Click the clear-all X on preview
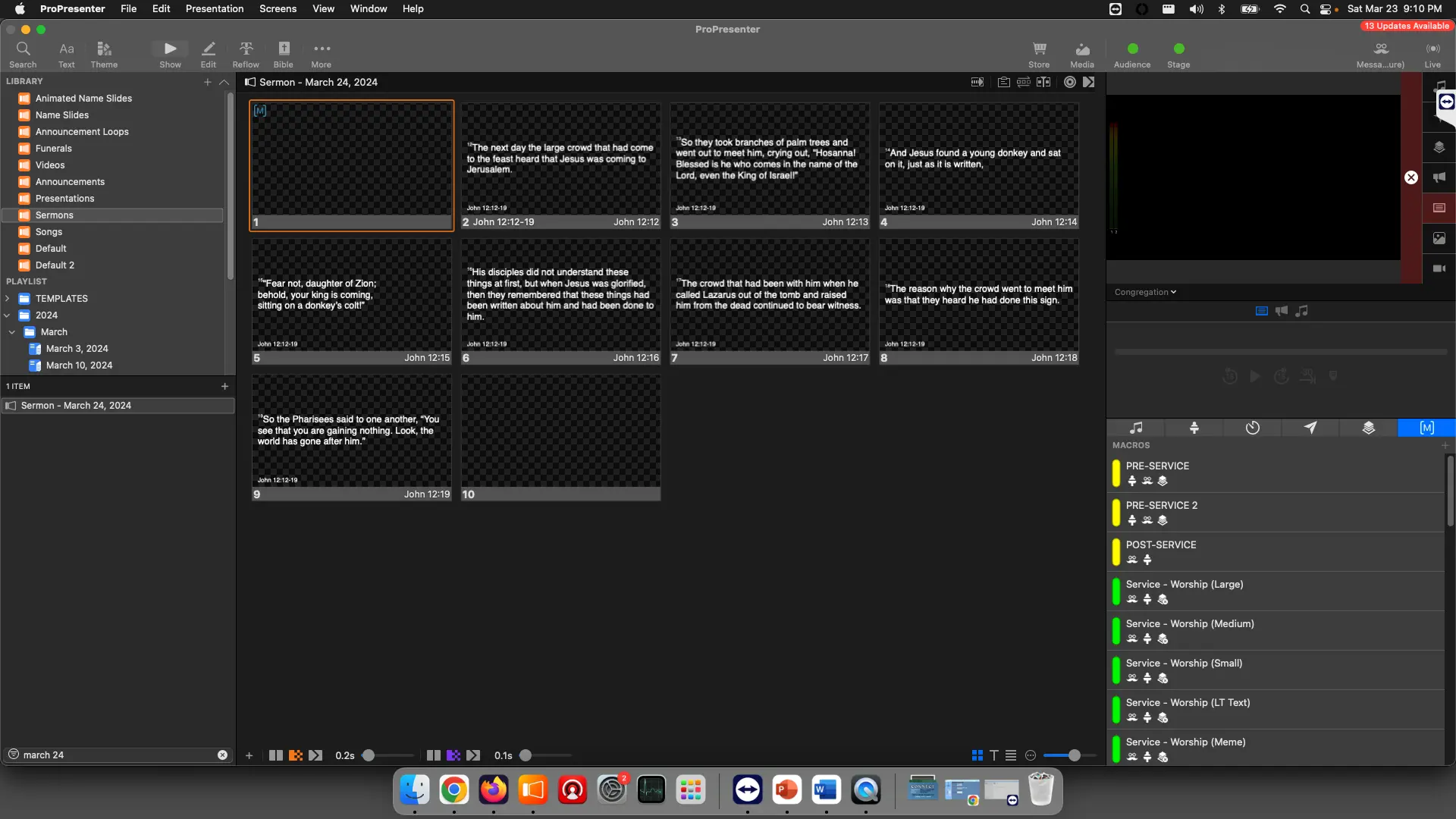This screenshot has height=819, width=1456. coord(1410,177)
